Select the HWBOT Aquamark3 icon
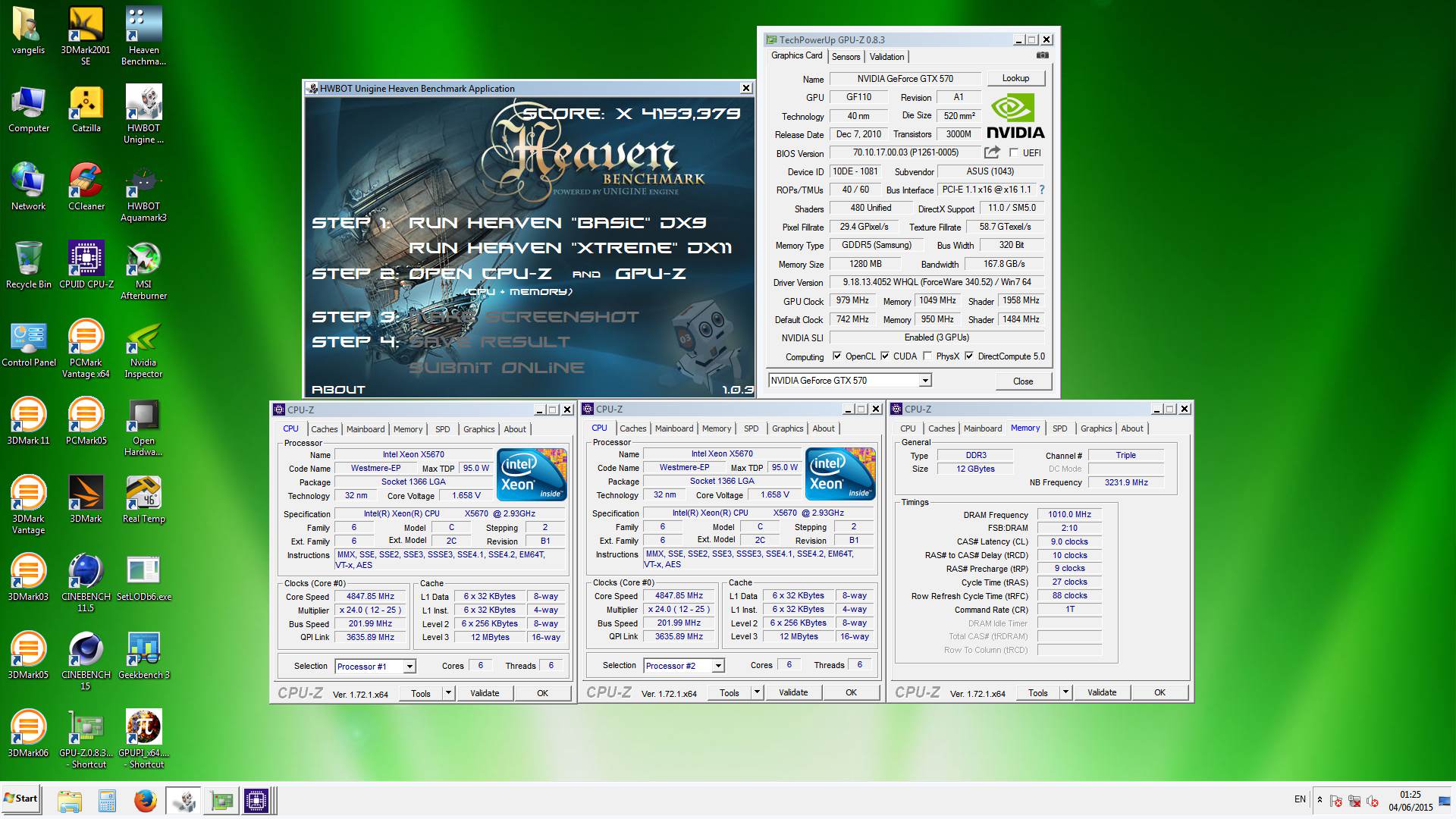 click(x=143, y=193)
